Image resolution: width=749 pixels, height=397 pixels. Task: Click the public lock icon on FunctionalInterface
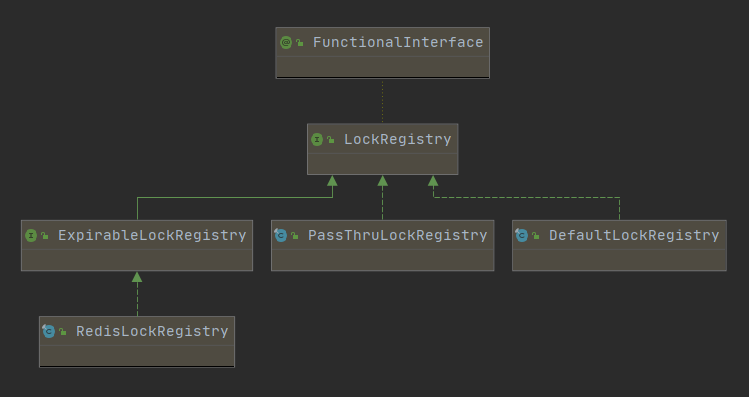point(300,43)
